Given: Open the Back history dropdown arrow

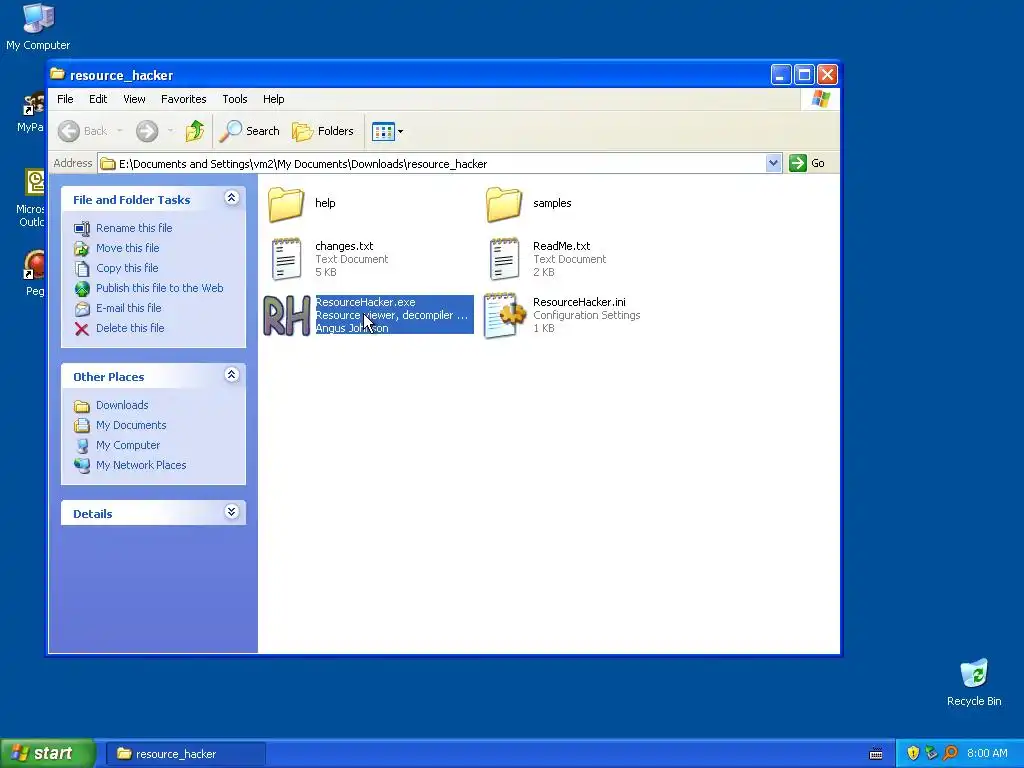Looking at the screenshot, I should click(x=120, y=131).
